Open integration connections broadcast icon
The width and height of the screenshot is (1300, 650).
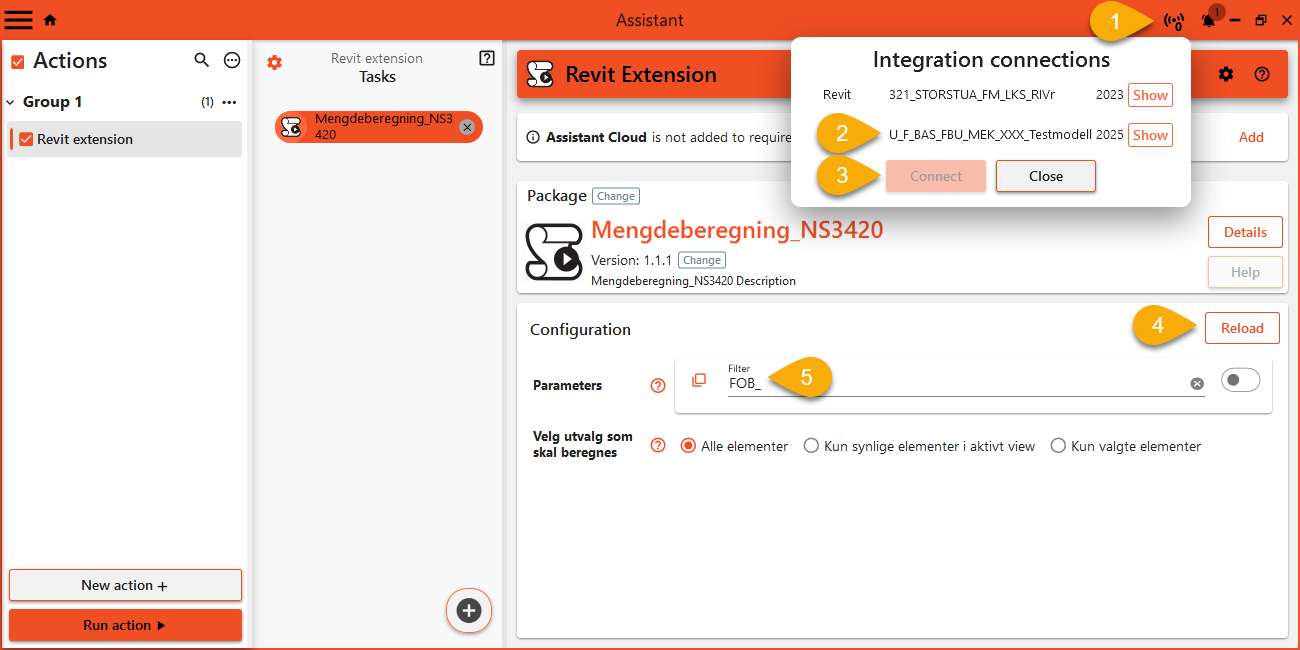(1174, 20)
